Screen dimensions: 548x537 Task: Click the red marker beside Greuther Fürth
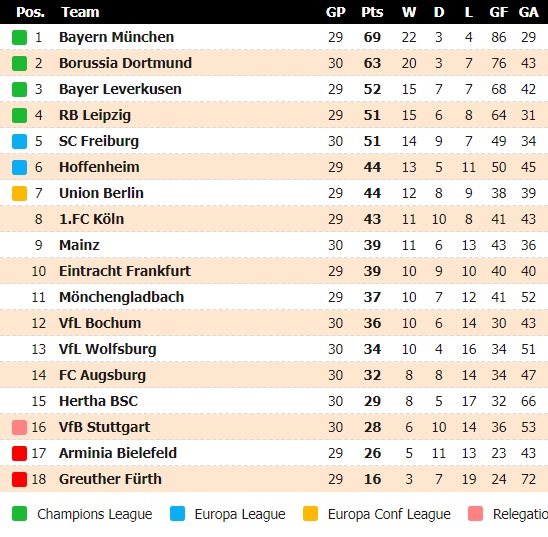click(19, 479)
